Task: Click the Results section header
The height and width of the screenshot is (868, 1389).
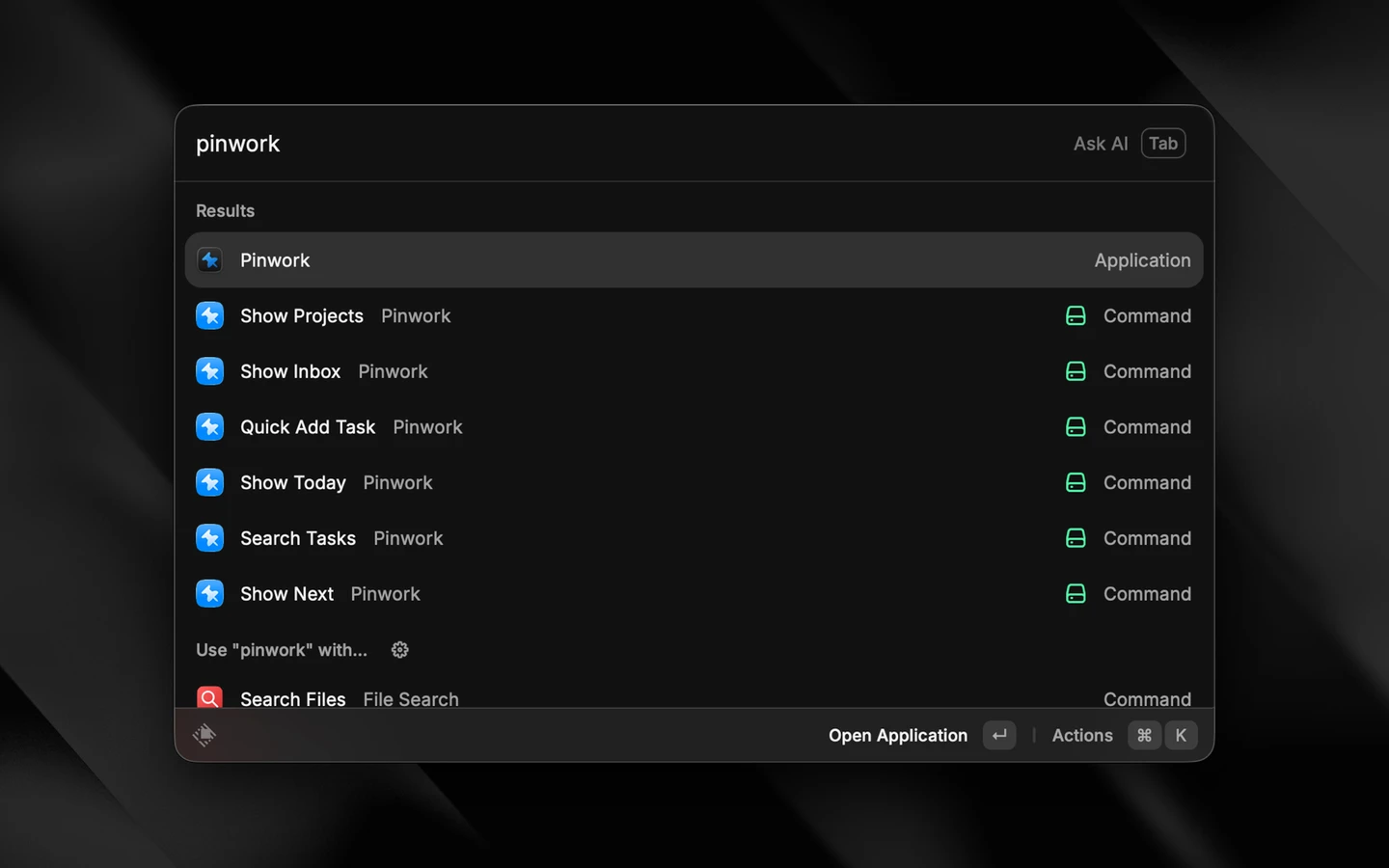Action: point(225,210)
